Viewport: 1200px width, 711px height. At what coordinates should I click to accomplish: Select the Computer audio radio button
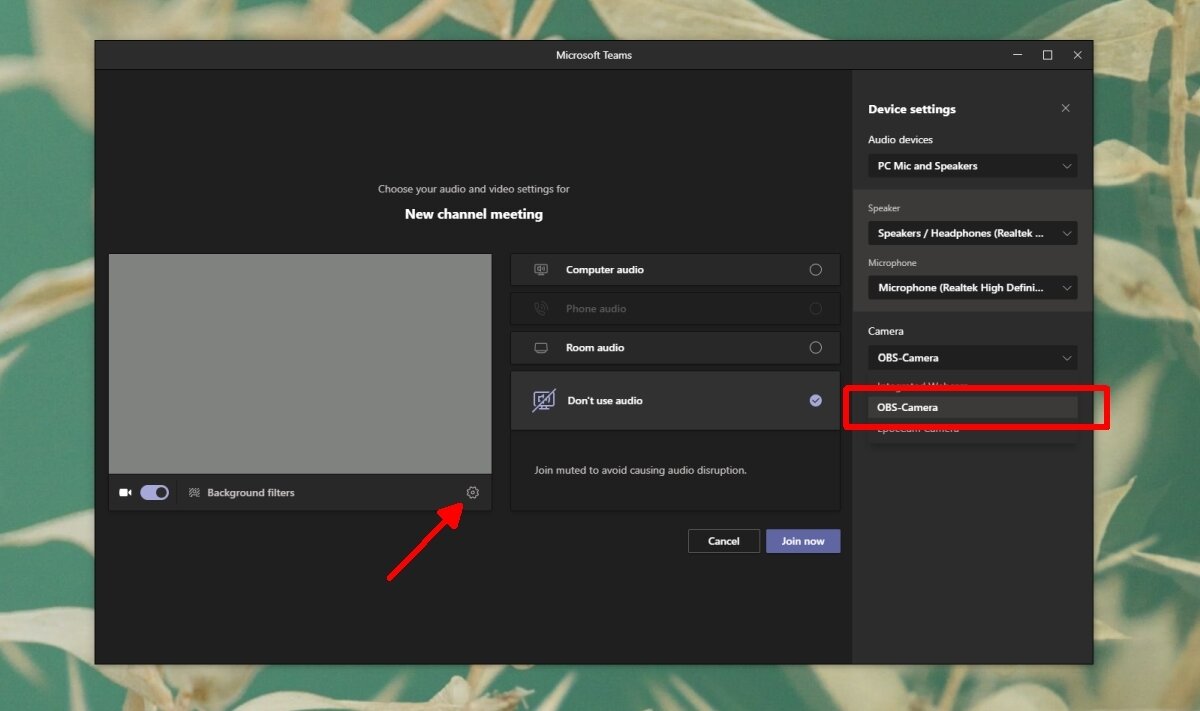pos(815,269)
